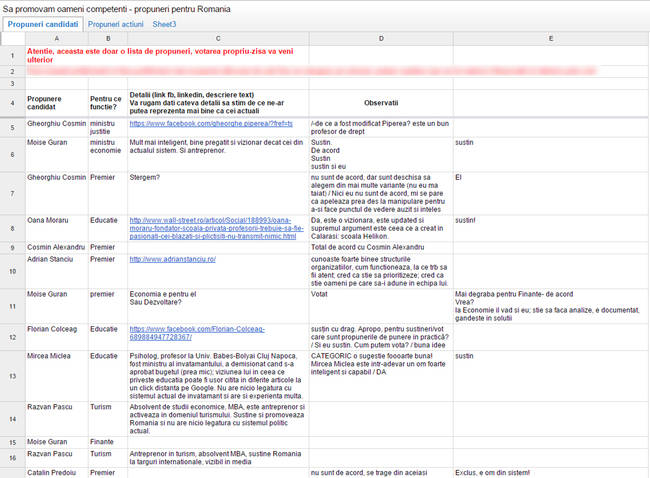The width and height of the screenshot is (650, 478).
Task: Select row 13 header
Action: [12, 376]
